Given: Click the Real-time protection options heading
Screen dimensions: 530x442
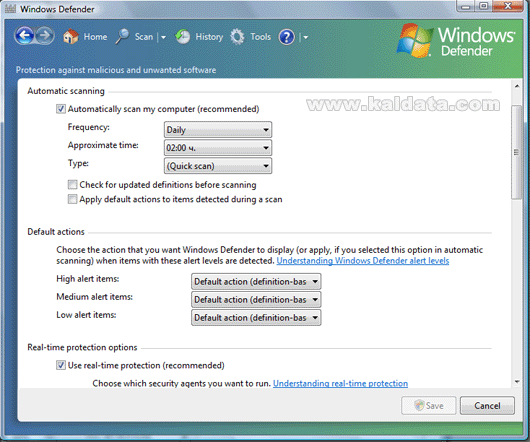Looking at the screenshot, I should [x=82, y=347].
